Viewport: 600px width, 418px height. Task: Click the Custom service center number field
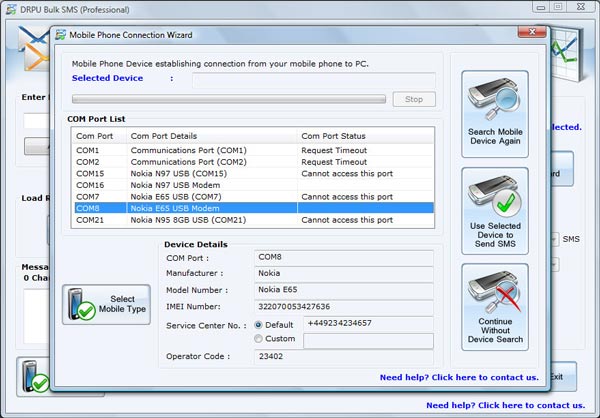[368, 341]
